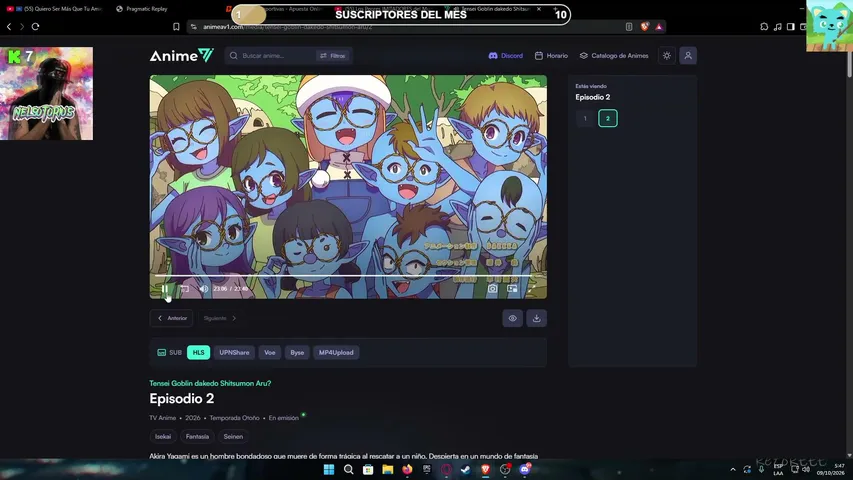The height and width of the screenshot is (480, 853).
Task: Switch to the UPNShare server
Action: coord(234,353)
